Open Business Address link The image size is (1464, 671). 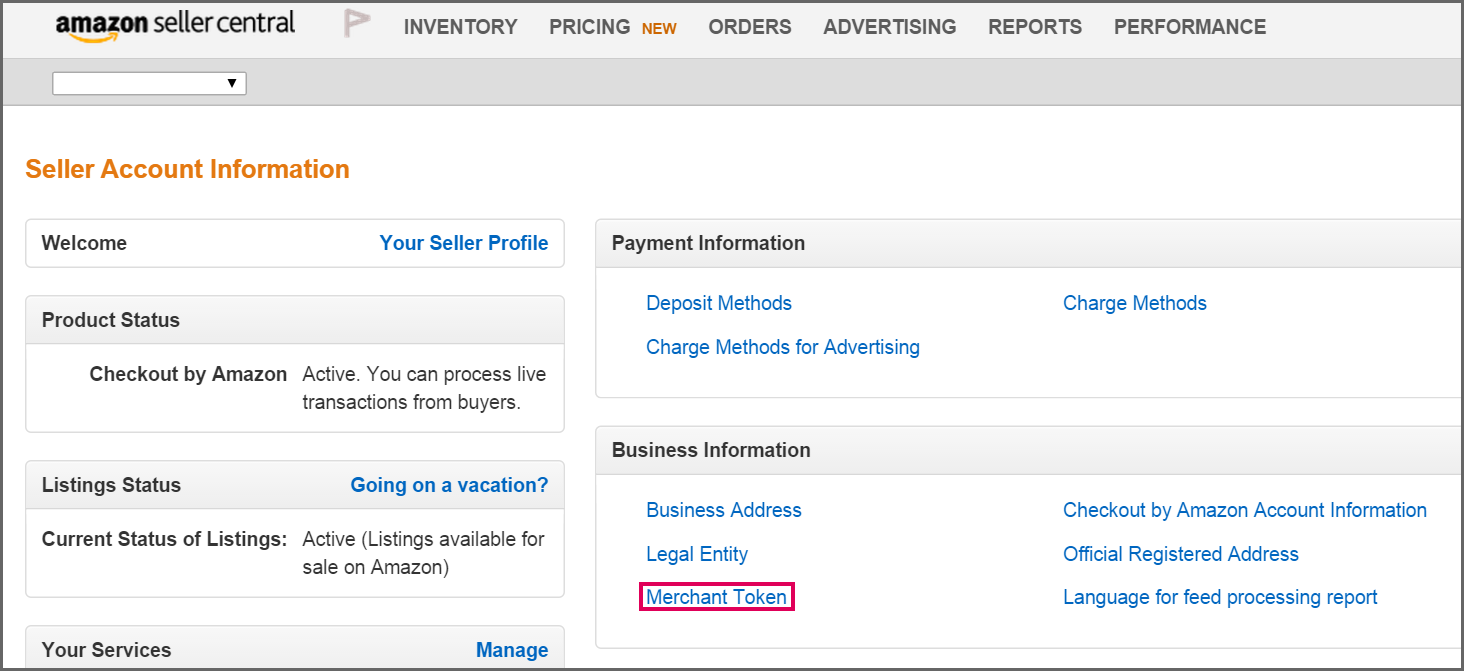tap(724, 510)
